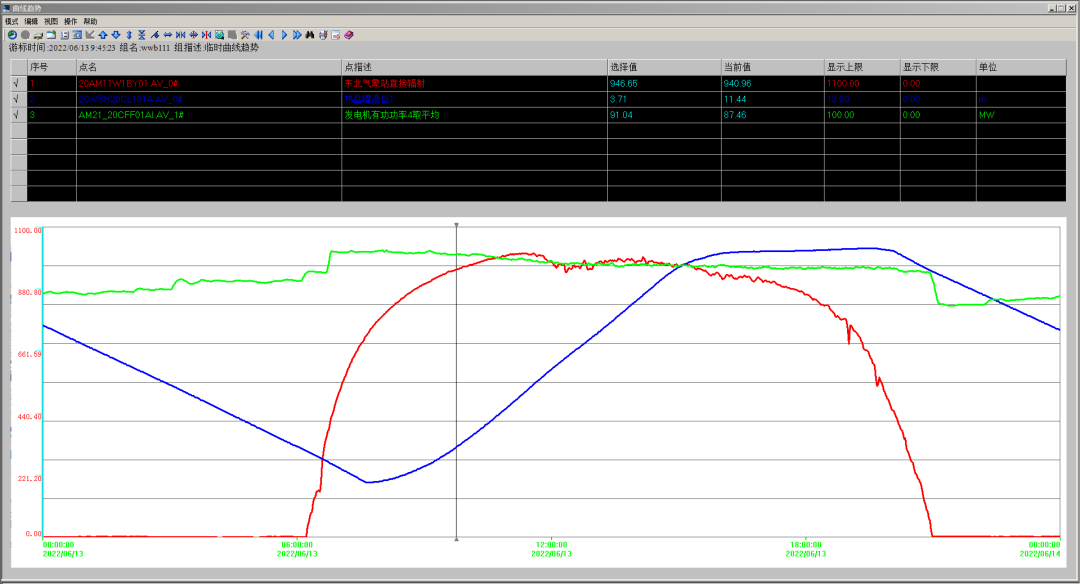Click current value 11.44
Image resolution: width=1080 pixels, height=584 pixels.
pos(734,99)
